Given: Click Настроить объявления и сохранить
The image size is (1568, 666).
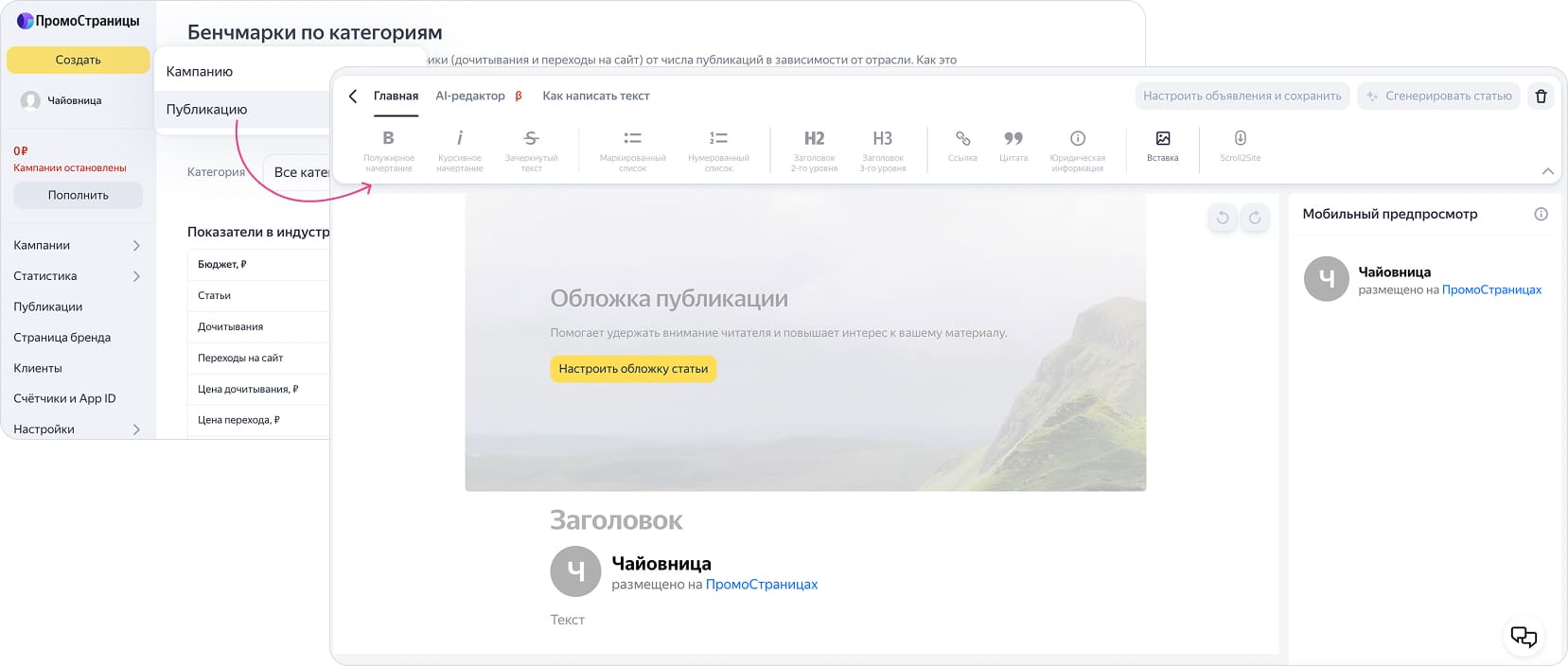Looking at the screenshot, I should pos(1242,96).
